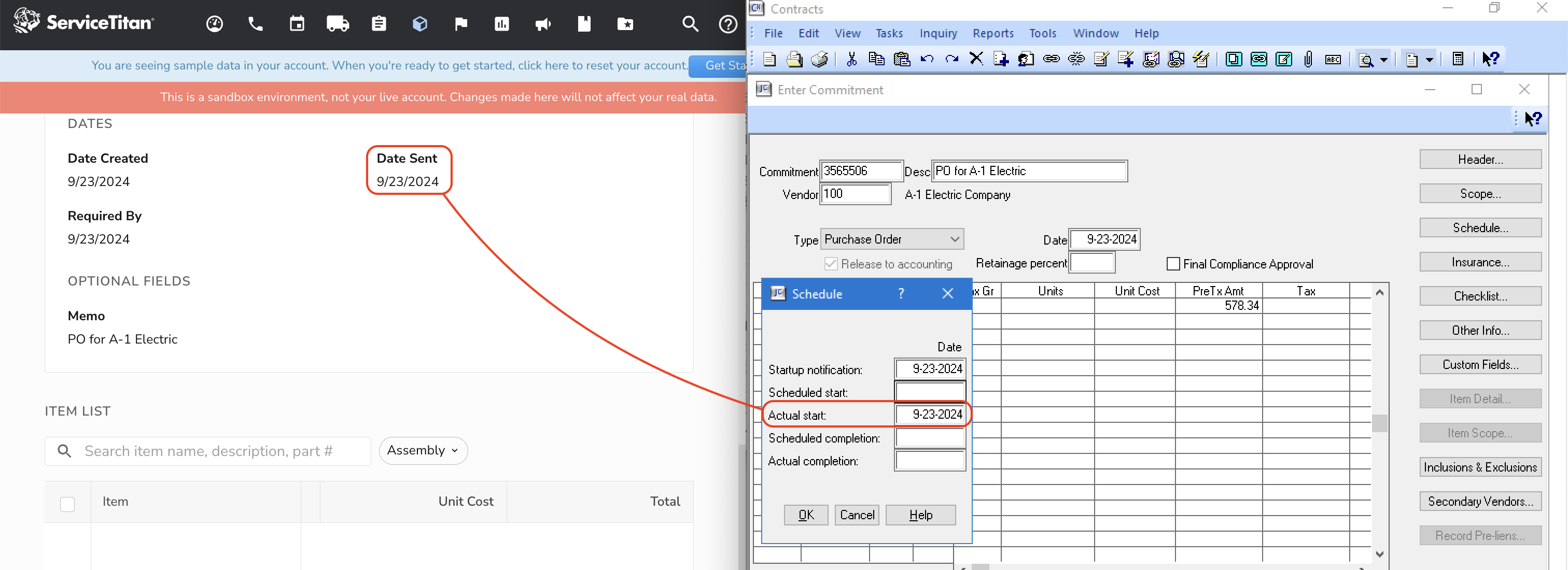
Task: Click Cancel in the Schedule dialog
Action: [857, 515]
